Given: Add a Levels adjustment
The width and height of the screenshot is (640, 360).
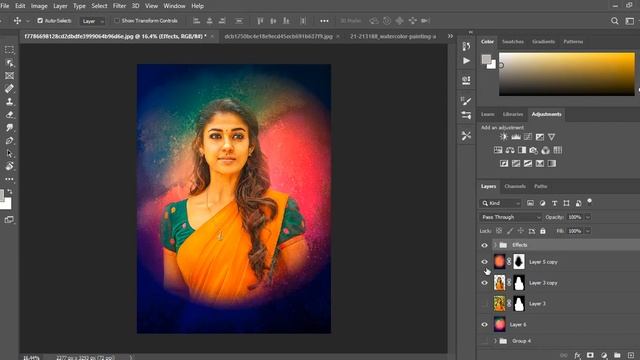Looking at the screenshot, I should tap(516, 137).
